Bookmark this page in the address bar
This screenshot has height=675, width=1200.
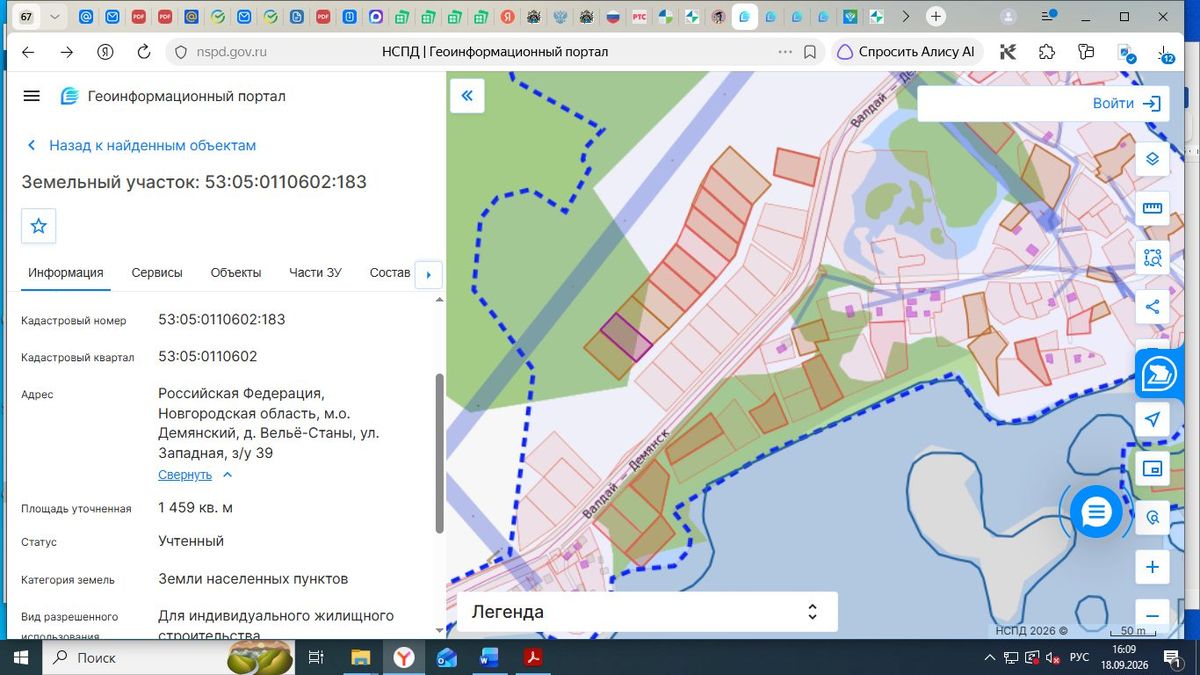[x=810, y=52]
